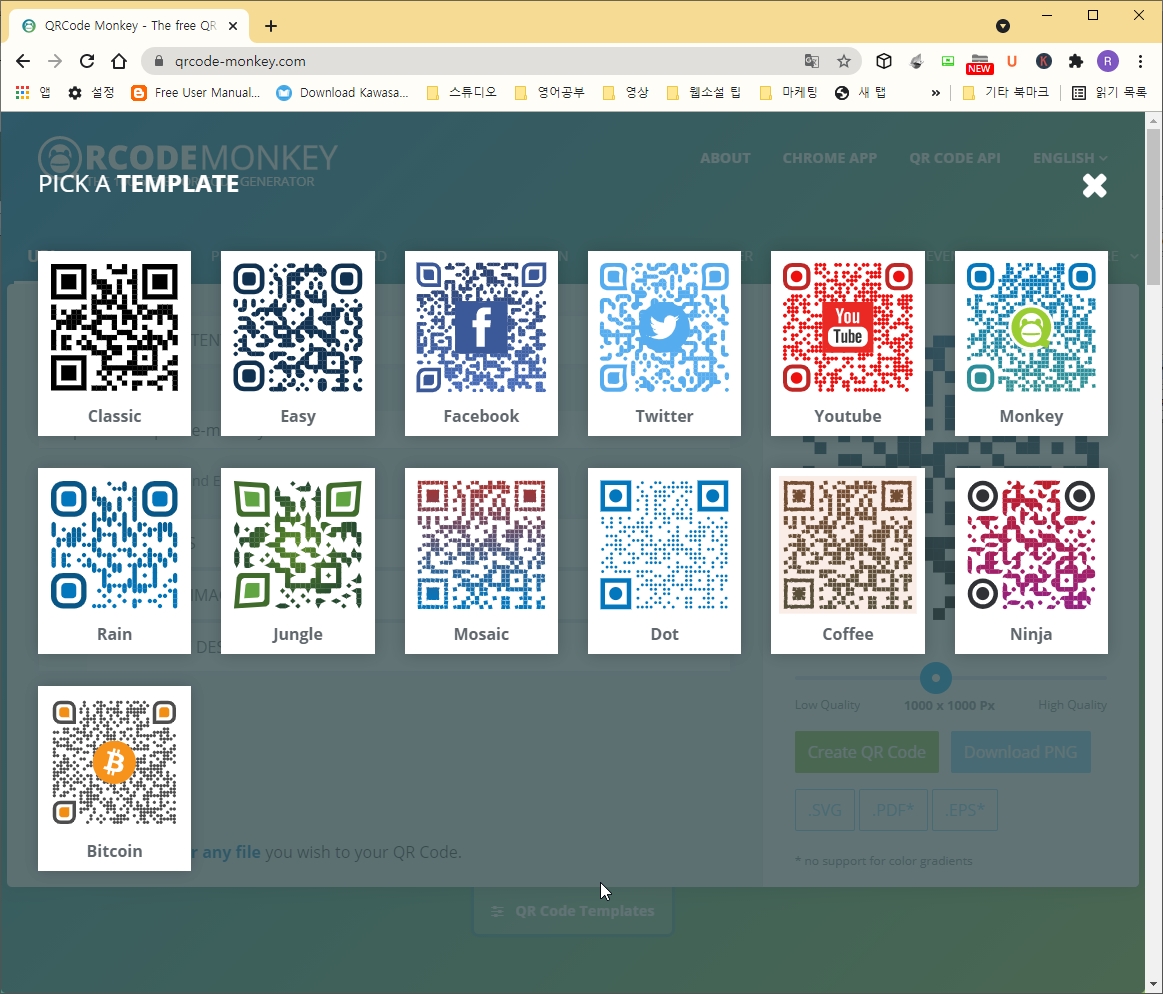Reload the current page
The height and width of the screenshot is (994, 1163).
(x=87, y=61)
